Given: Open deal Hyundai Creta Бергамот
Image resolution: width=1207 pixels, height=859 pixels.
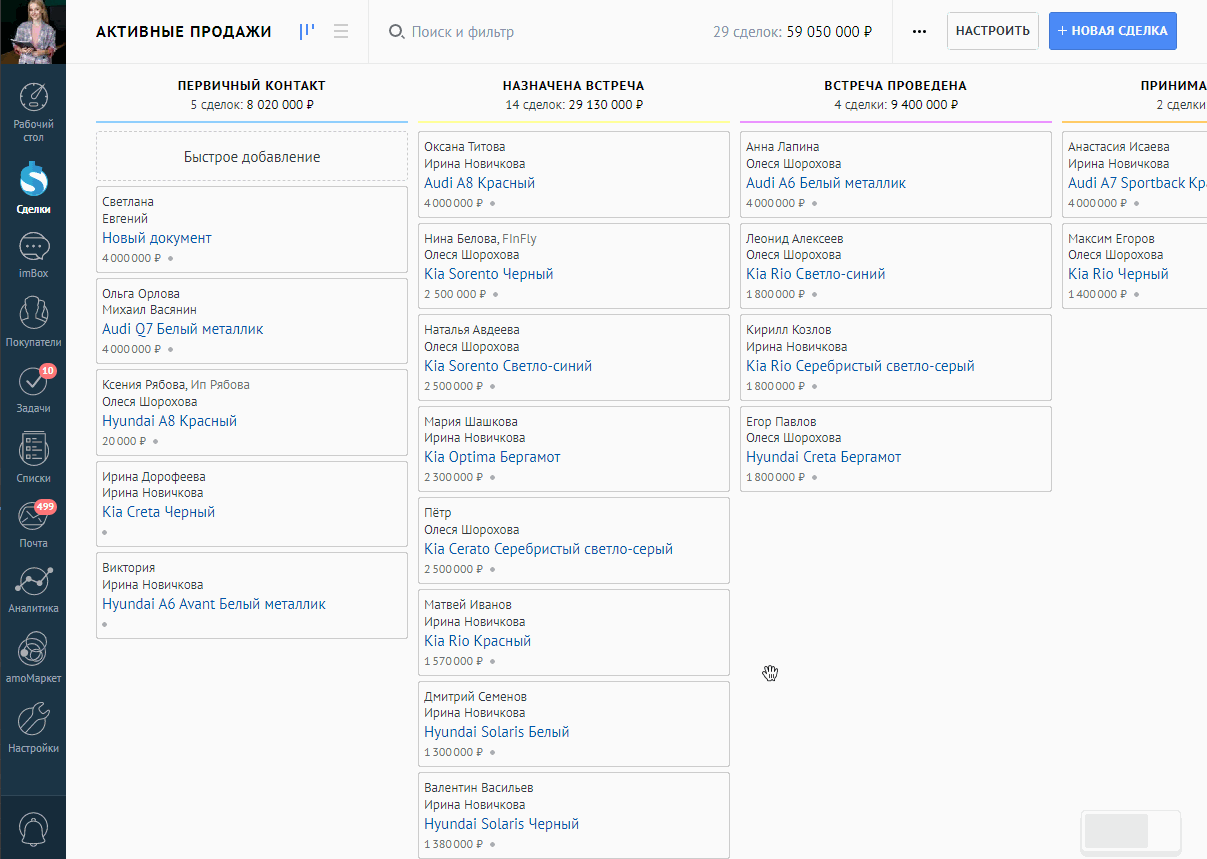Looking at the screenshot, I should point(823,457).
